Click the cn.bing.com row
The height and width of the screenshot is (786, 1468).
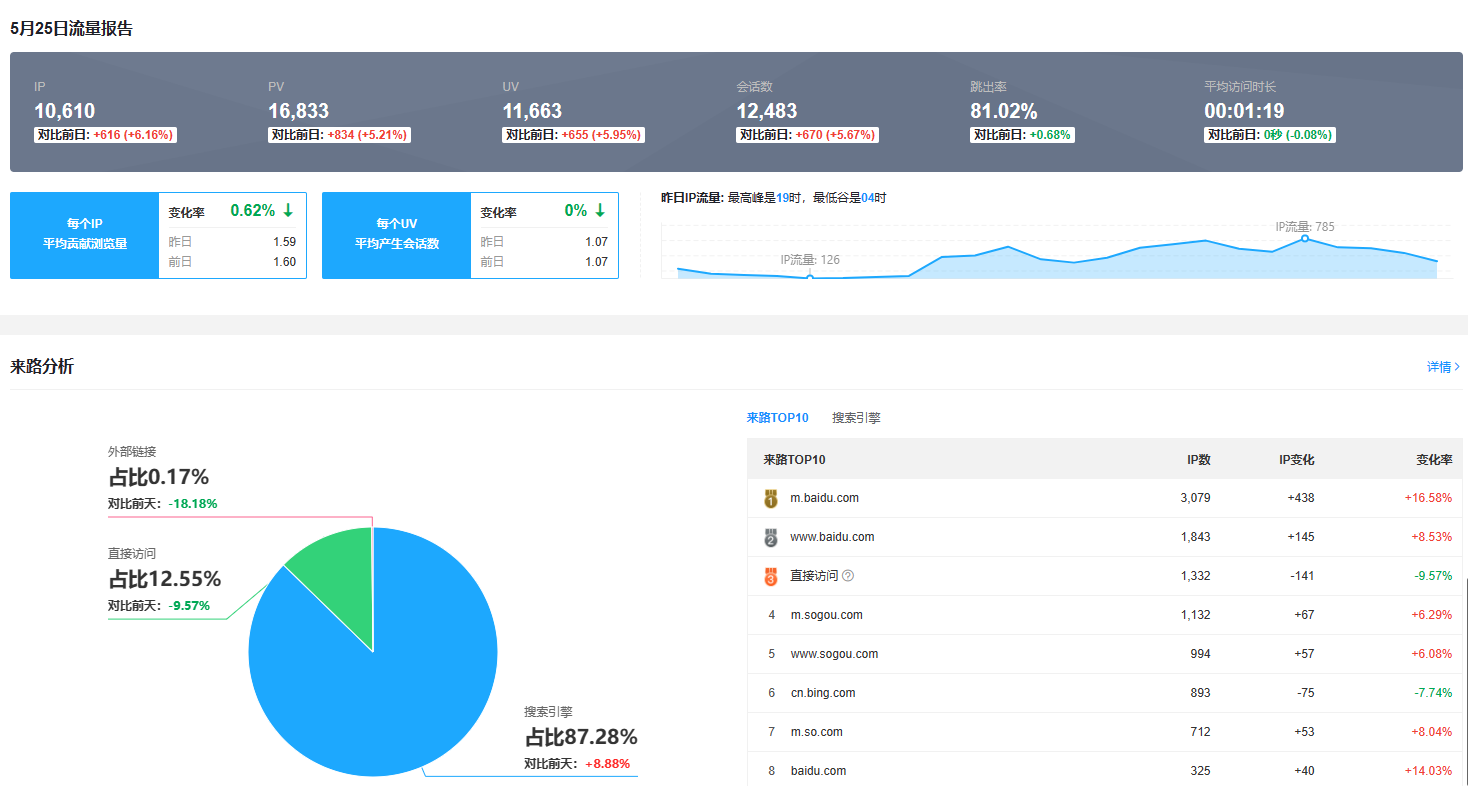tap(1104, 693)
